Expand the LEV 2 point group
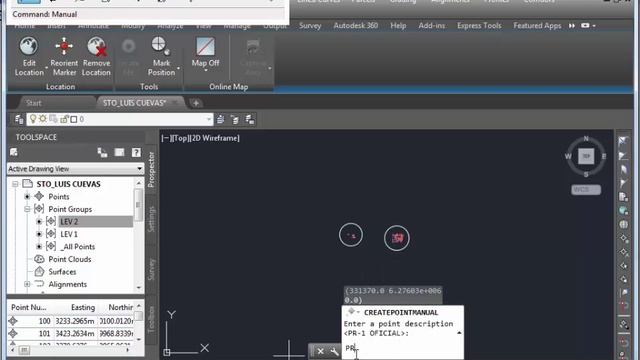This screenshot has width=640, height=360. [39, 222]
